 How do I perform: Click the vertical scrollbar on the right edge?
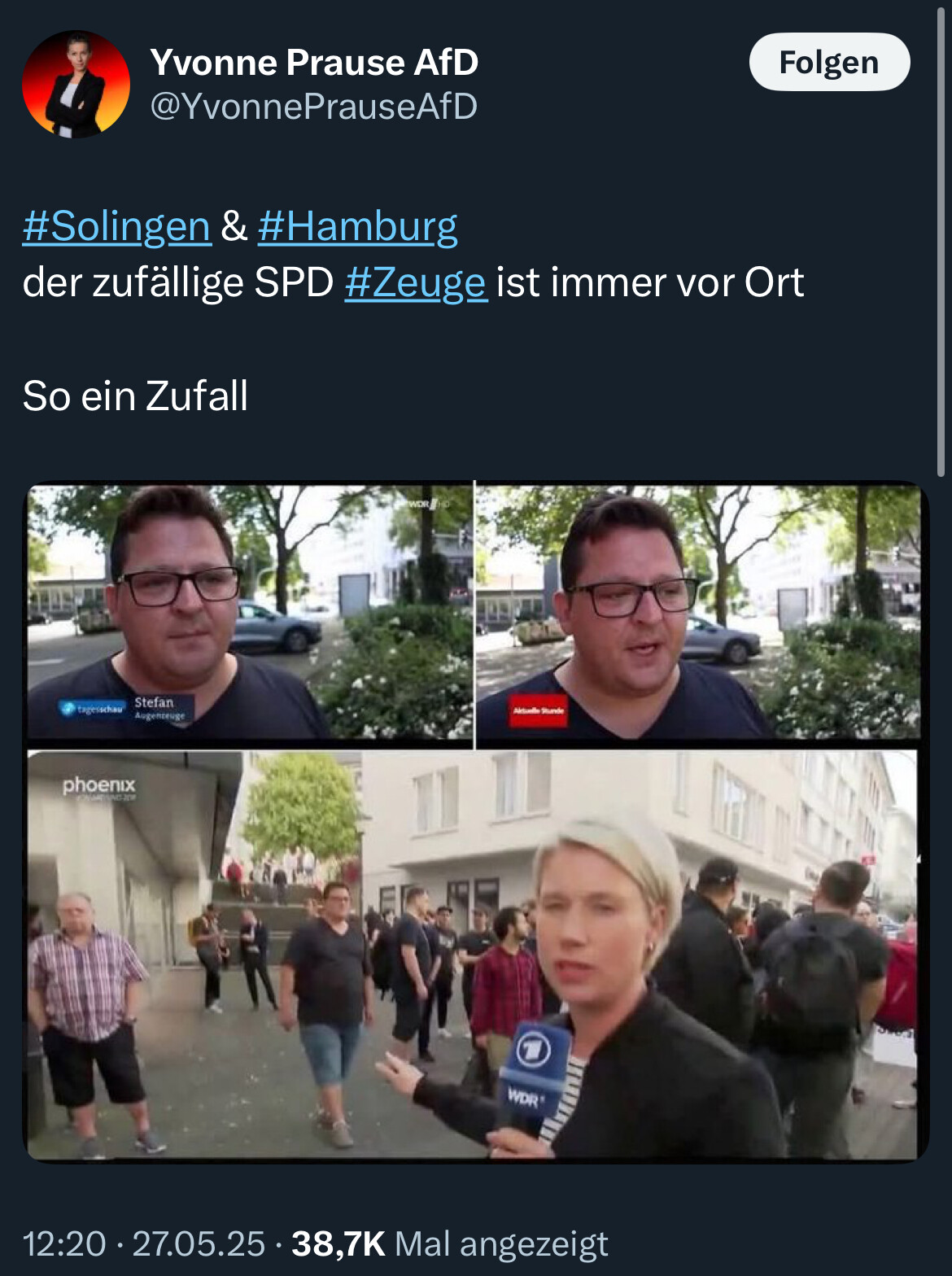tap(941, 244)
